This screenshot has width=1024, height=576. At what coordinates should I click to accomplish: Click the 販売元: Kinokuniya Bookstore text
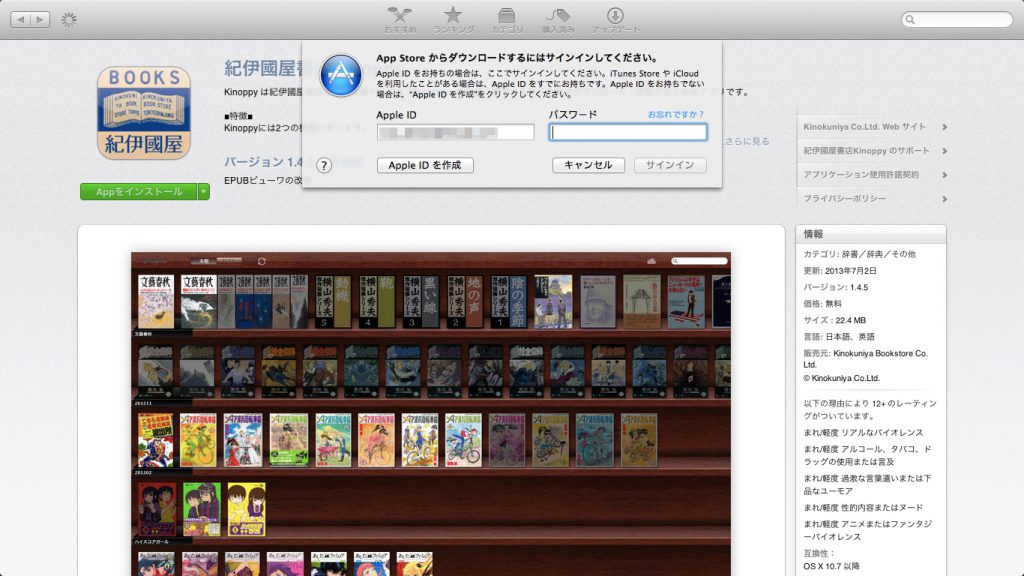point(865,359)
